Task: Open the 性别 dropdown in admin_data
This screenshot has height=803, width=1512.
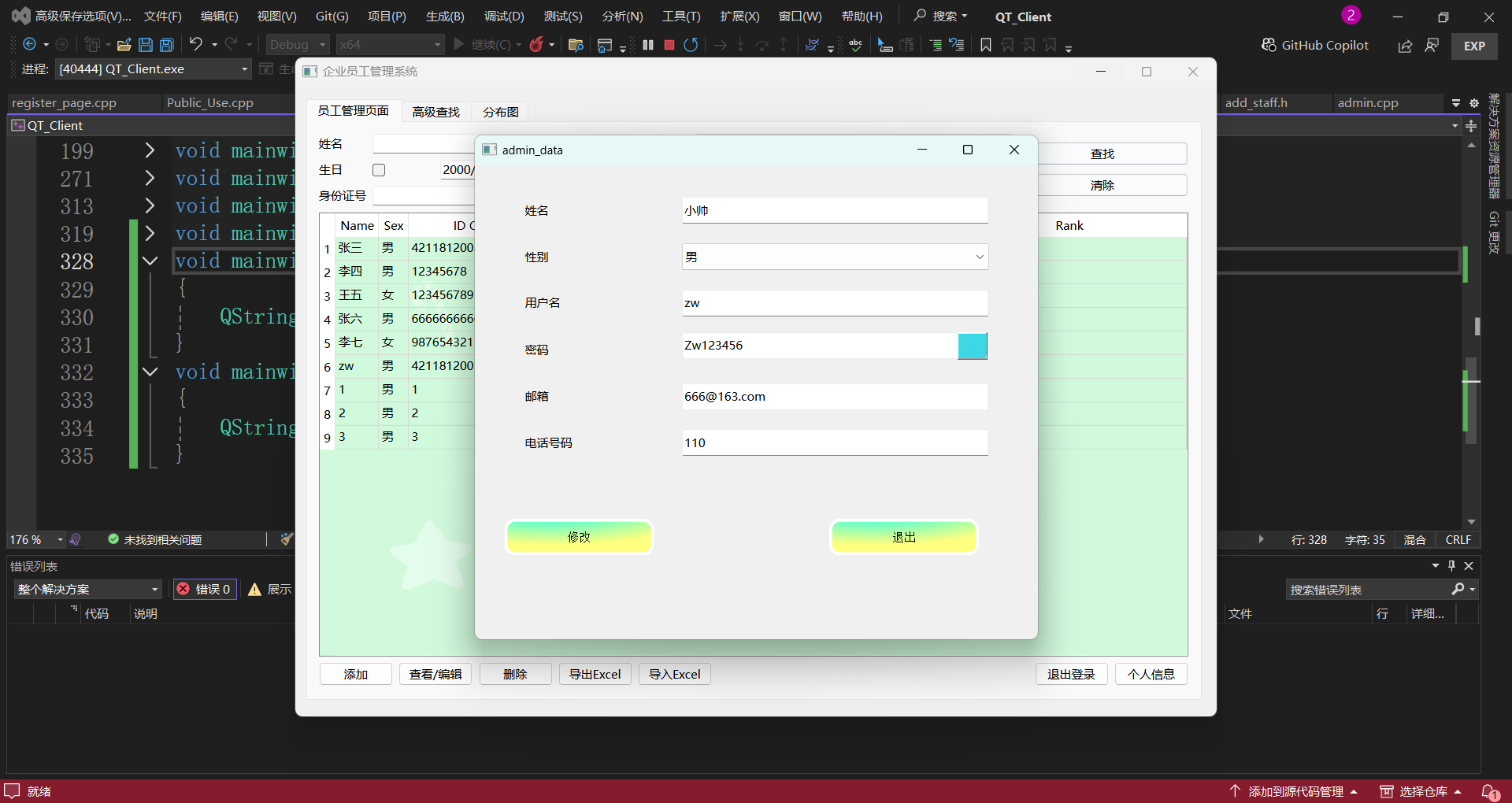Action: 835,257
